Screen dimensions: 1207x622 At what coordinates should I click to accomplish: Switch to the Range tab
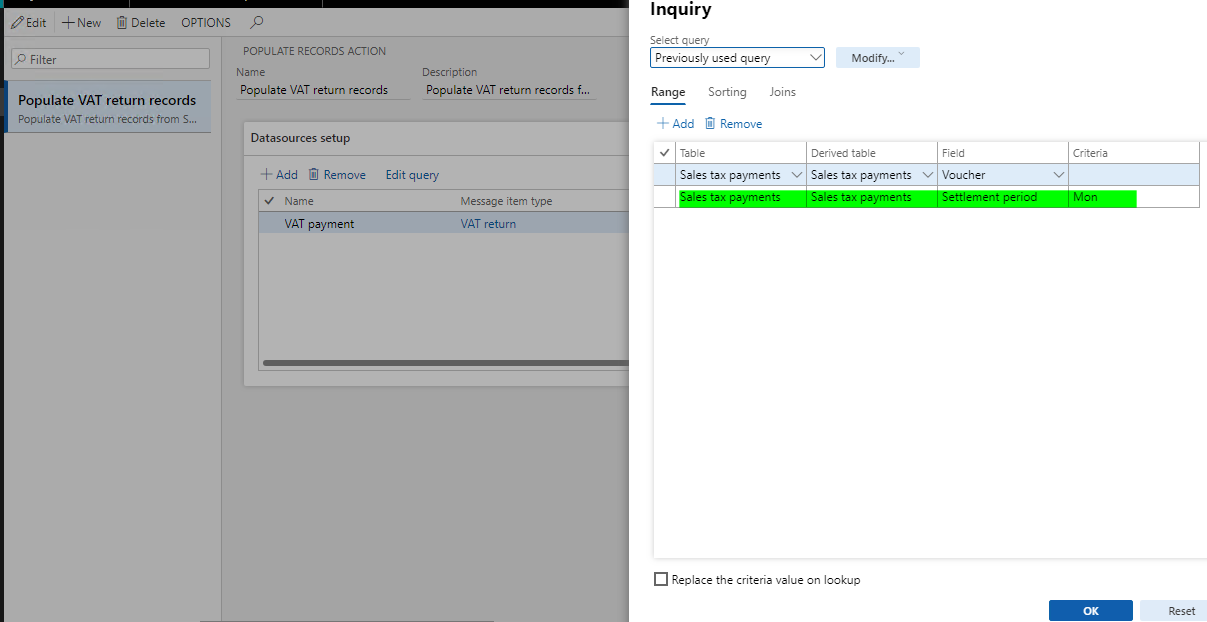point(668,92)
